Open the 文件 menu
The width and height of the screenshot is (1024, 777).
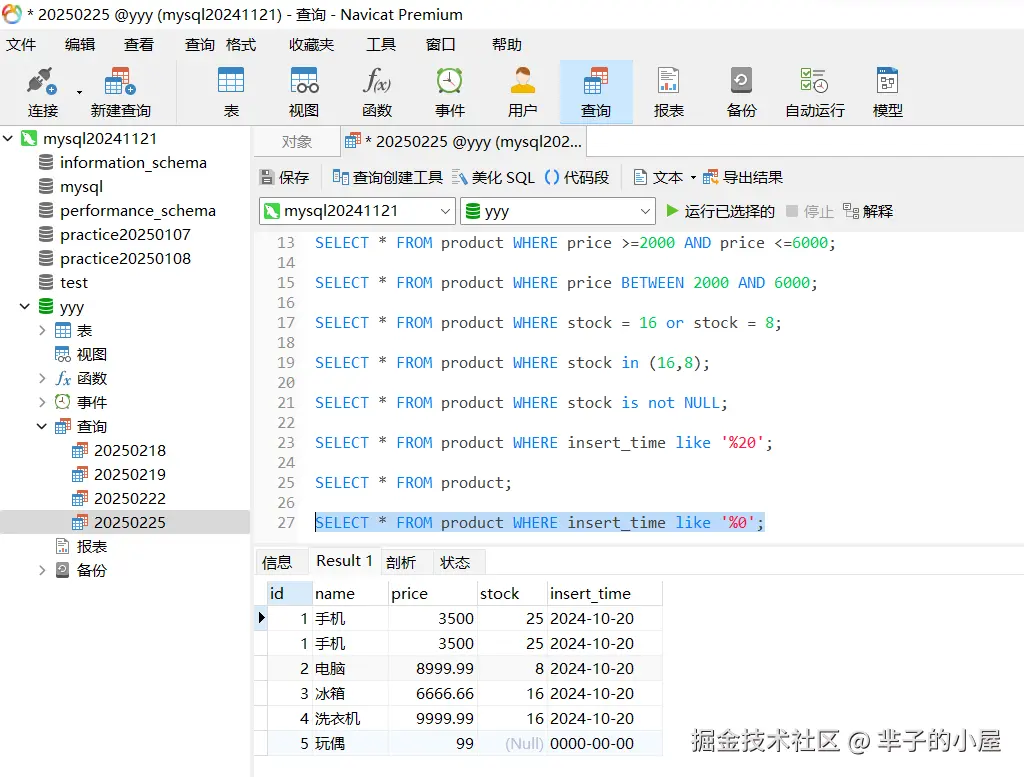(22, 44)
